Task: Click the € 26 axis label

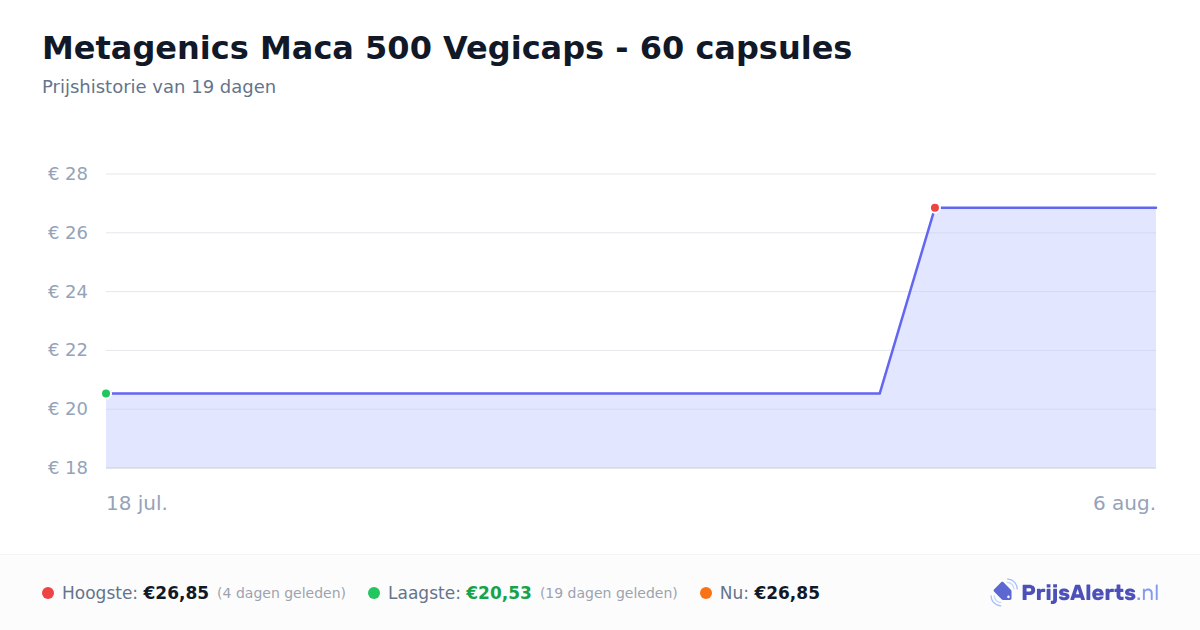Action: [68, 233]
